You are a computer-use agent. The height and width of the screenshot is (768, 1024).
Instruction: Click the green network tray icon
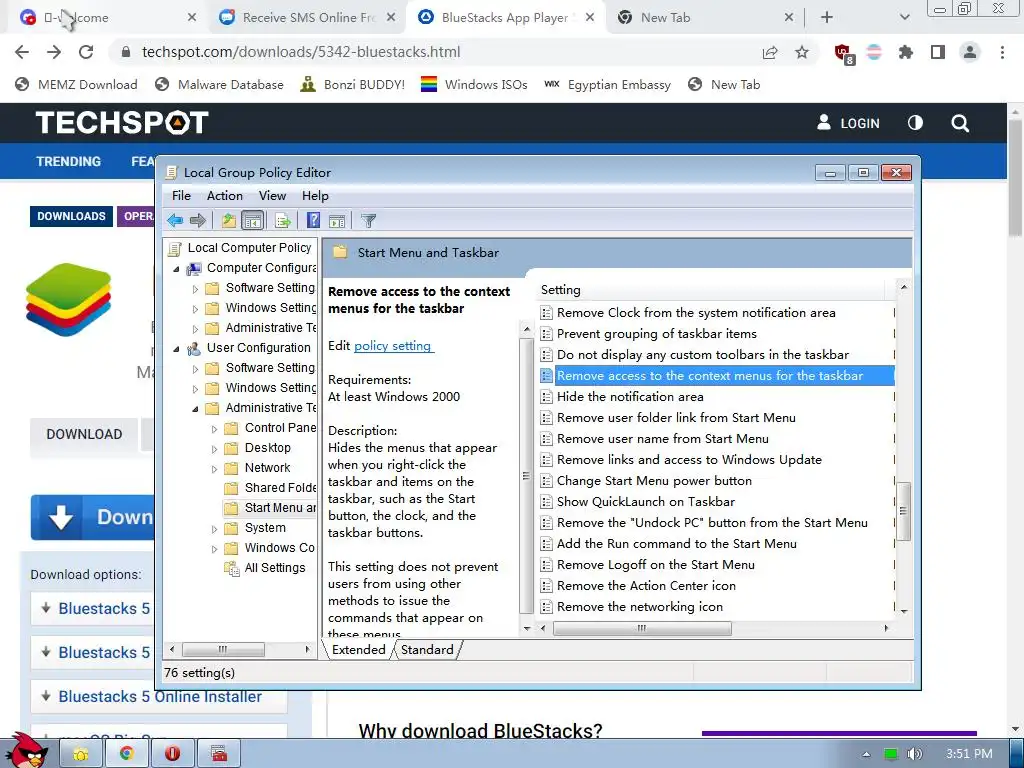pos(891,754)
